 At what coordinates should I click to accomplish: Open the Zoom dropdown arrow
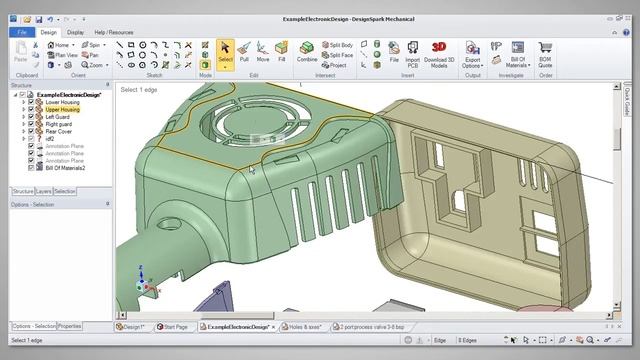click(107, 65)
